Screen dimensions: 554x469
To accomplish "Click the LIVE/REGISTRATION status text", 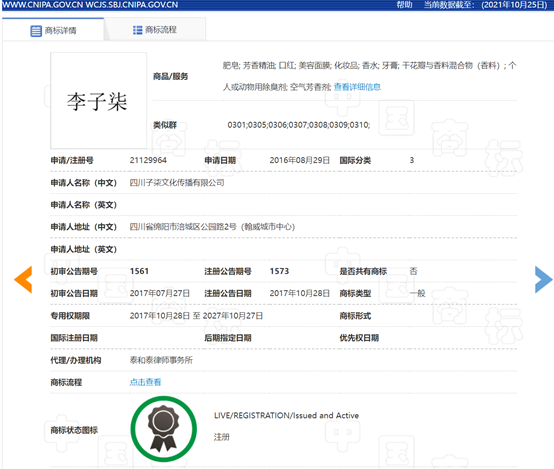I will (287, 416).
